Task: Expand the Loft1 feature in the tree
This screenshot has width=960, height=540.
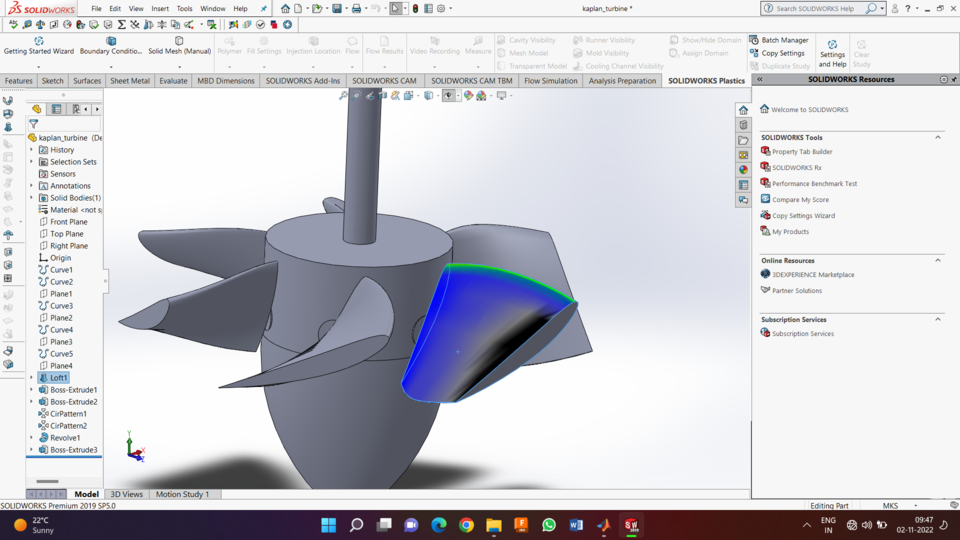Action: click(x=32, y=378)
